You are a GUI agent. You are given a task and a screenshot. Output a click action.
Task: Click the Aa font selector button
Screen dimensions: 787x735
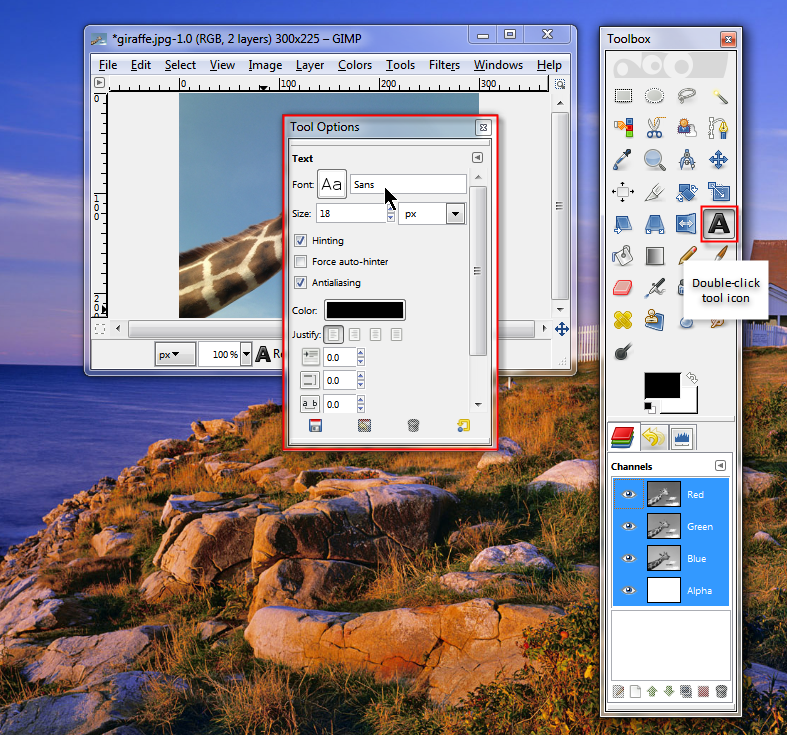pos(331,185)
